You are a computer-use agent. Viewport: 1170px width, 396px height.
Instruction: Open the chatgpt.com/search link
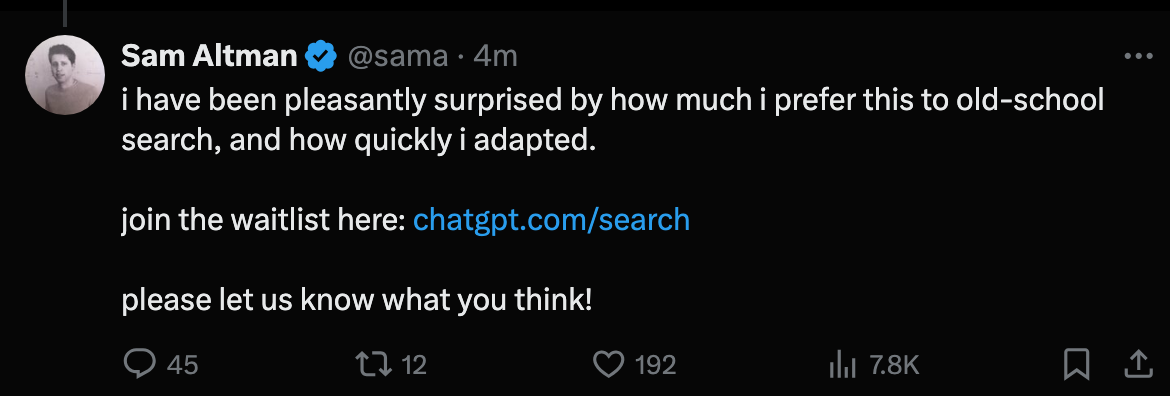pos(551,220)
